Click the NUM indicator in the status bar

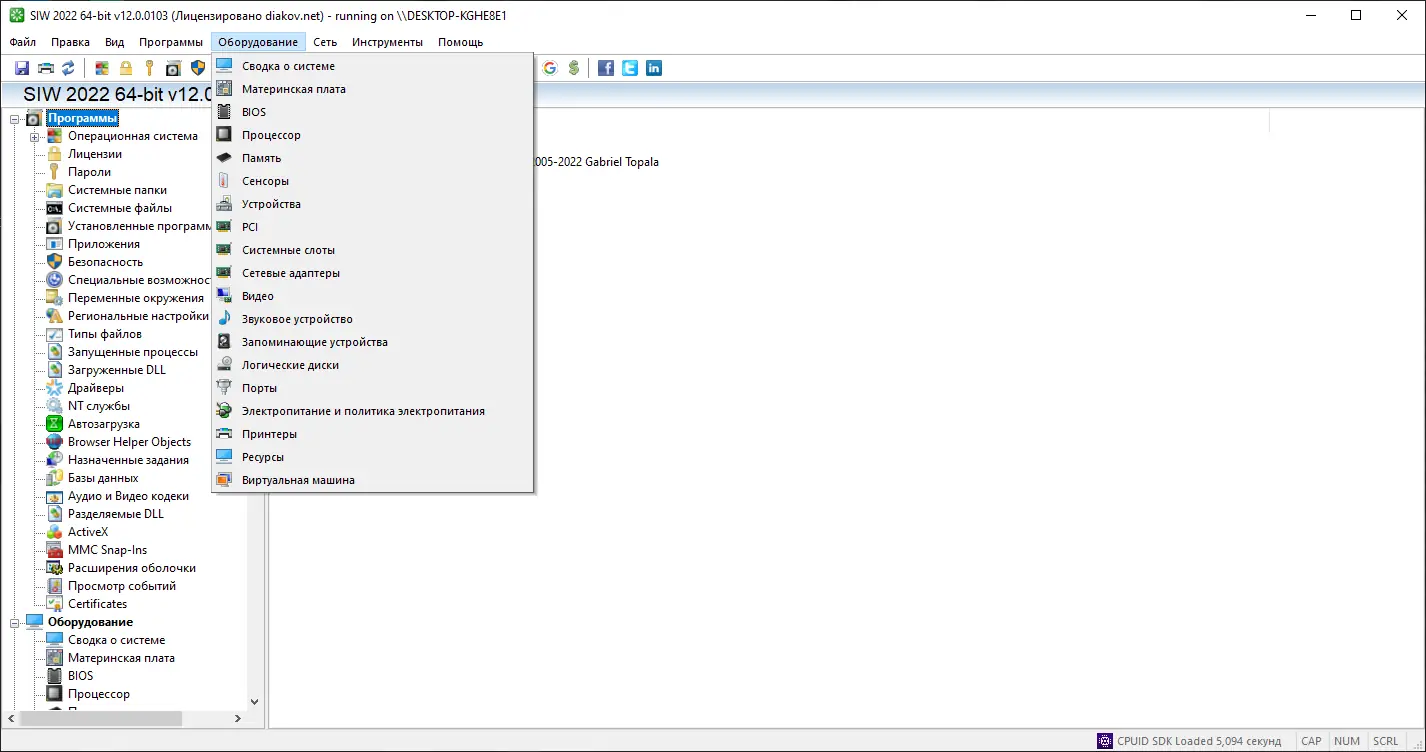[x=1347, y=741]
